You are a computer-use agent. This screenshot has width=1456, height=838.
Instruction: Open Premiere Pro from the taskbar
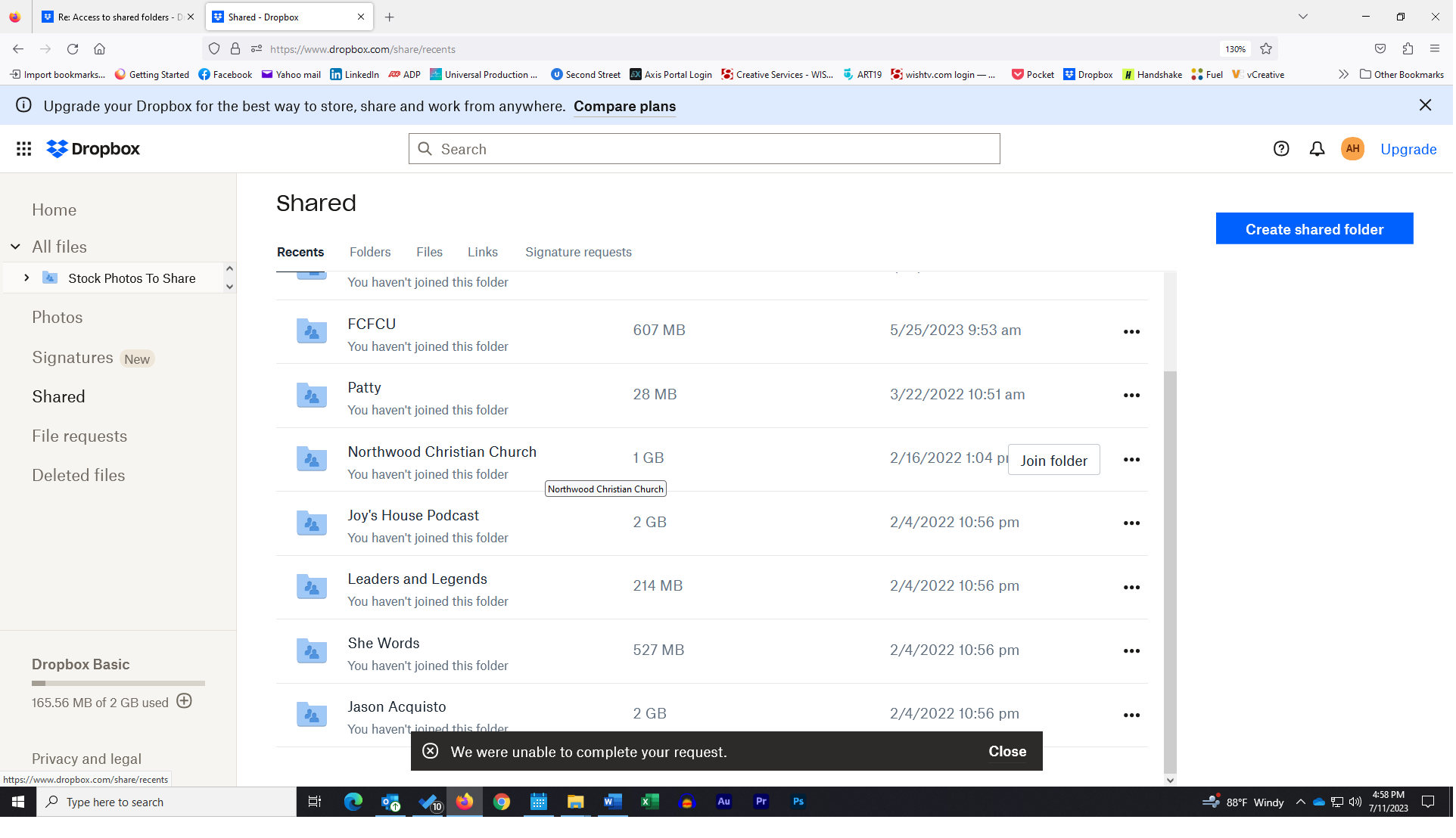pyautogui.click(x=763, y=802)
